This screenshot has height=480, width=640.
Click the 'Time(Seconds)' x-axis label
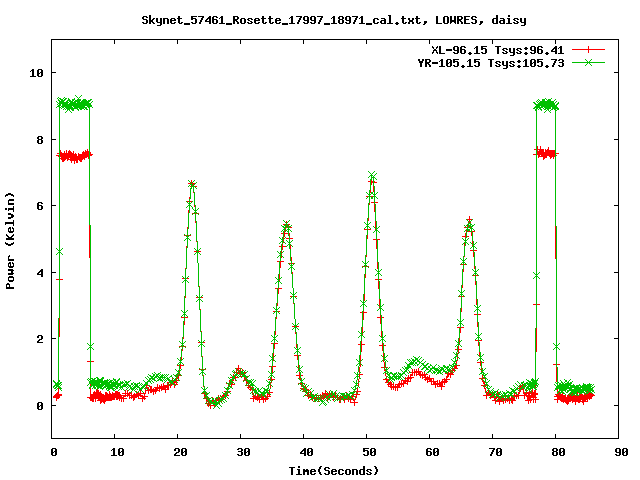click(334, 471)
